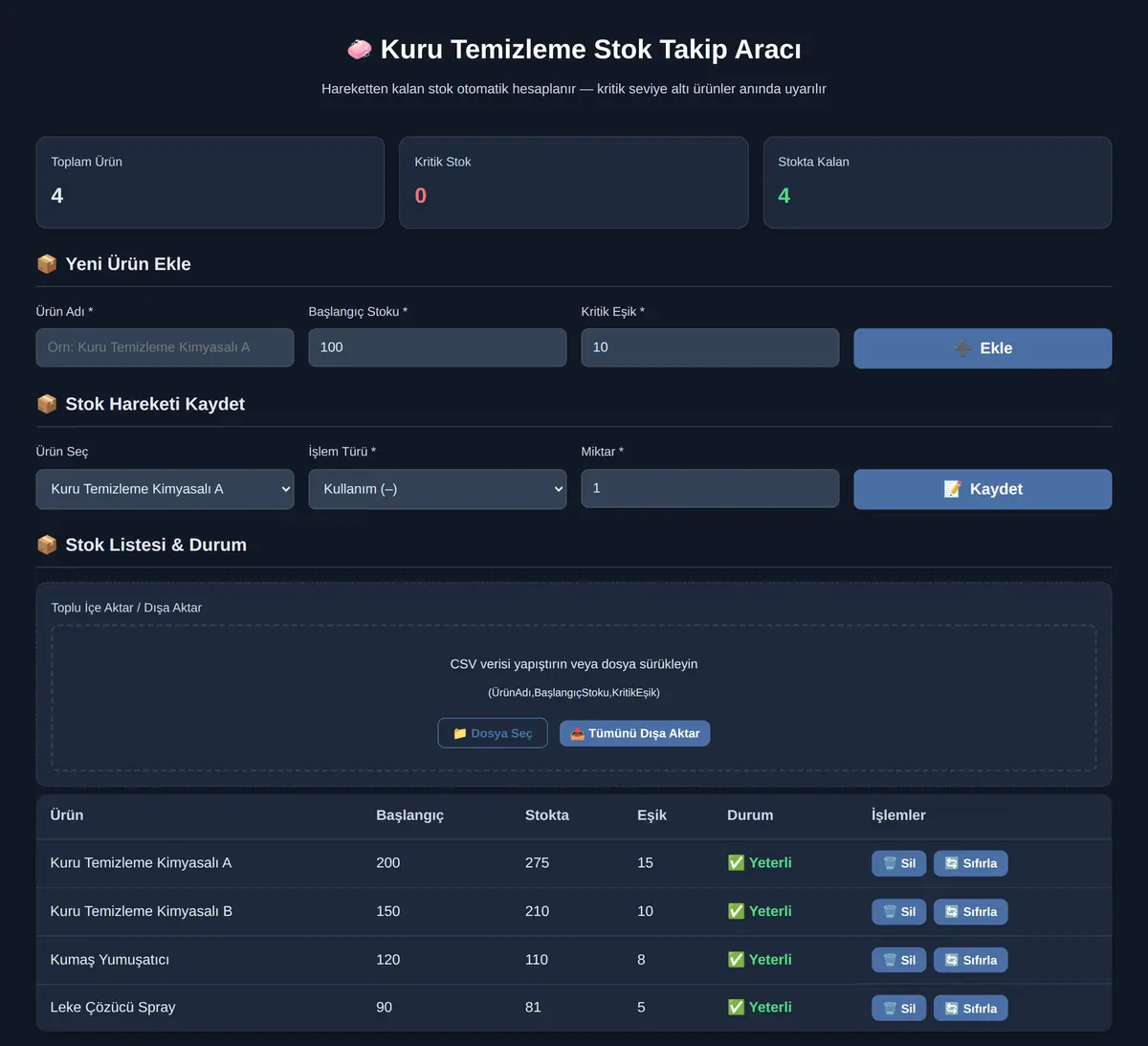Click the Ürün Adı input field
Viewport: 1148px width, 1046px height.
click(165, 347)
